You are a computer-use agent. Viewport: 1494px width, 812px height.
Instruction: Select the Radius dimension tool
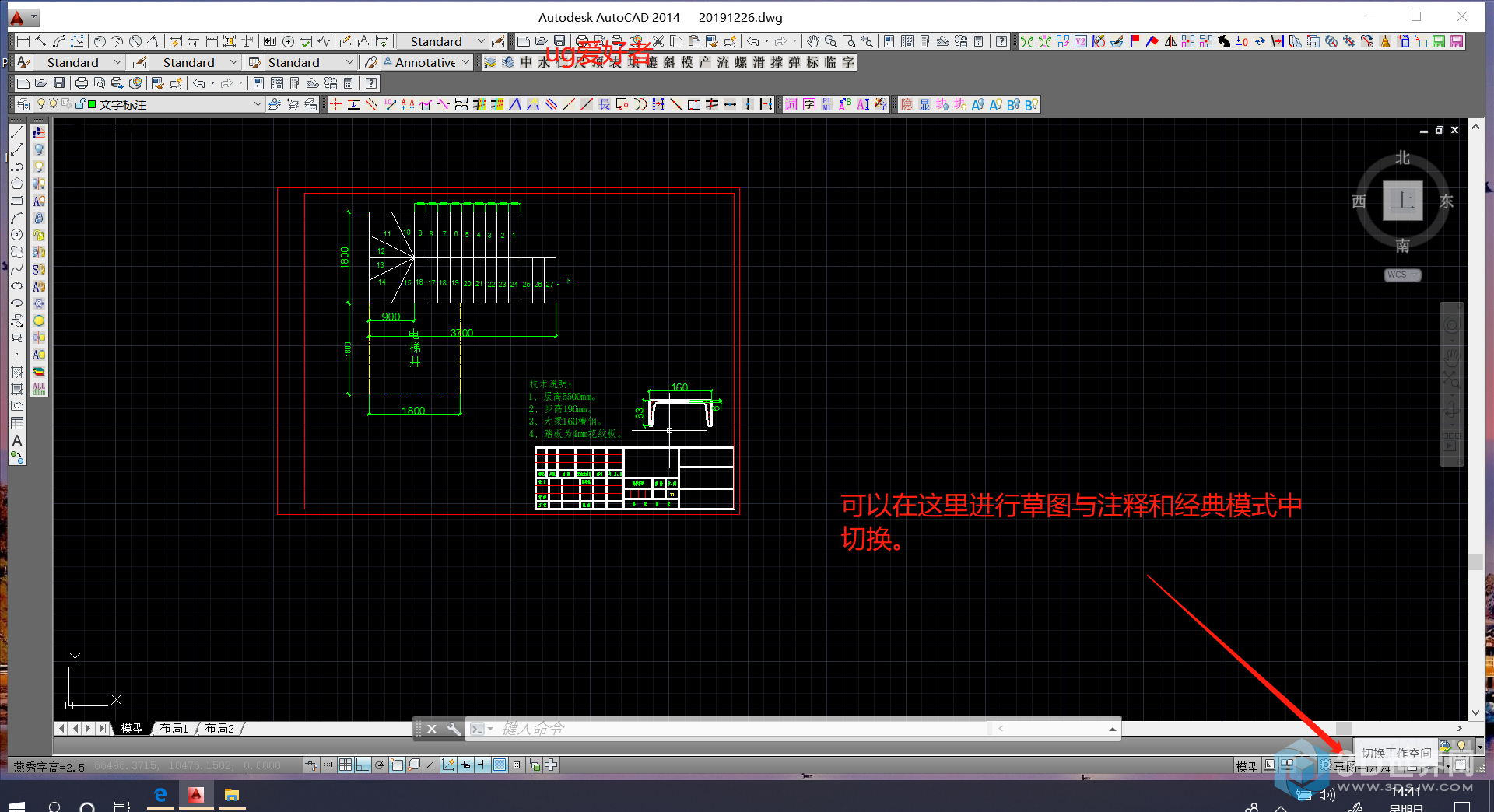[100, 41]
